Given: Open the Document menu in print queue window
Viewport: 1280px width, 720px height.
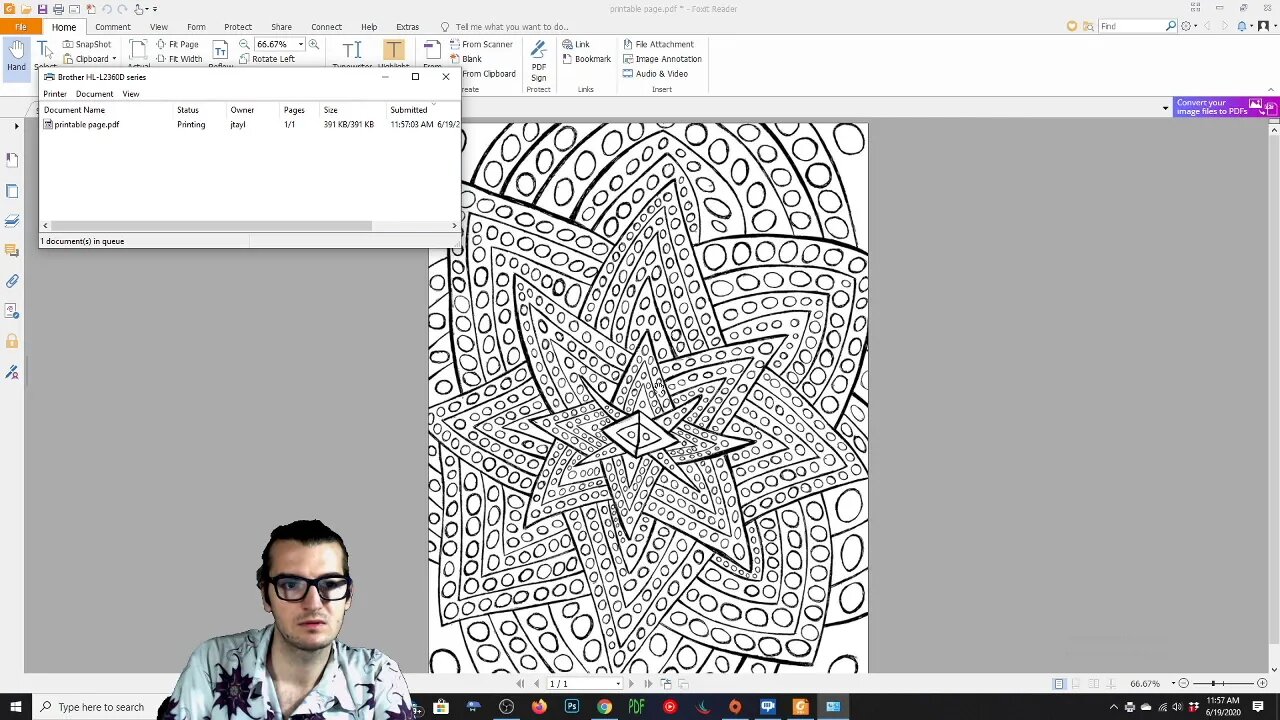Looking at the screenshot, I should click(94, 94).
